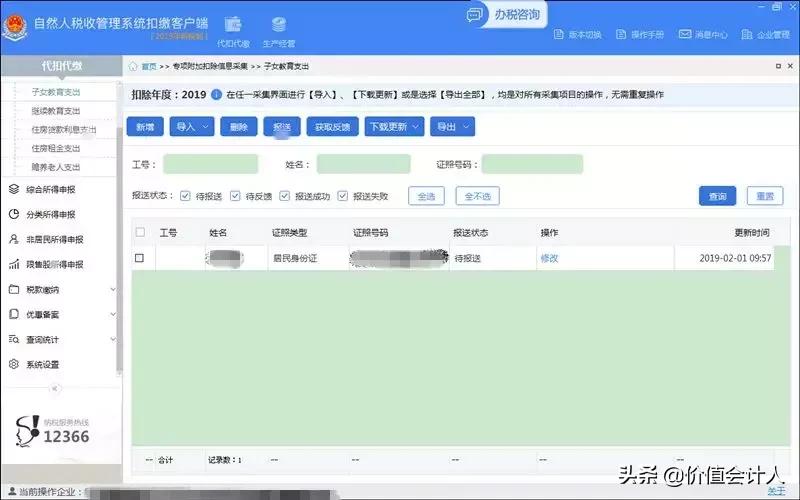Toggle the 报送失败 status checkbox
This screenshot has height=500, width=800.
[342, 196]
